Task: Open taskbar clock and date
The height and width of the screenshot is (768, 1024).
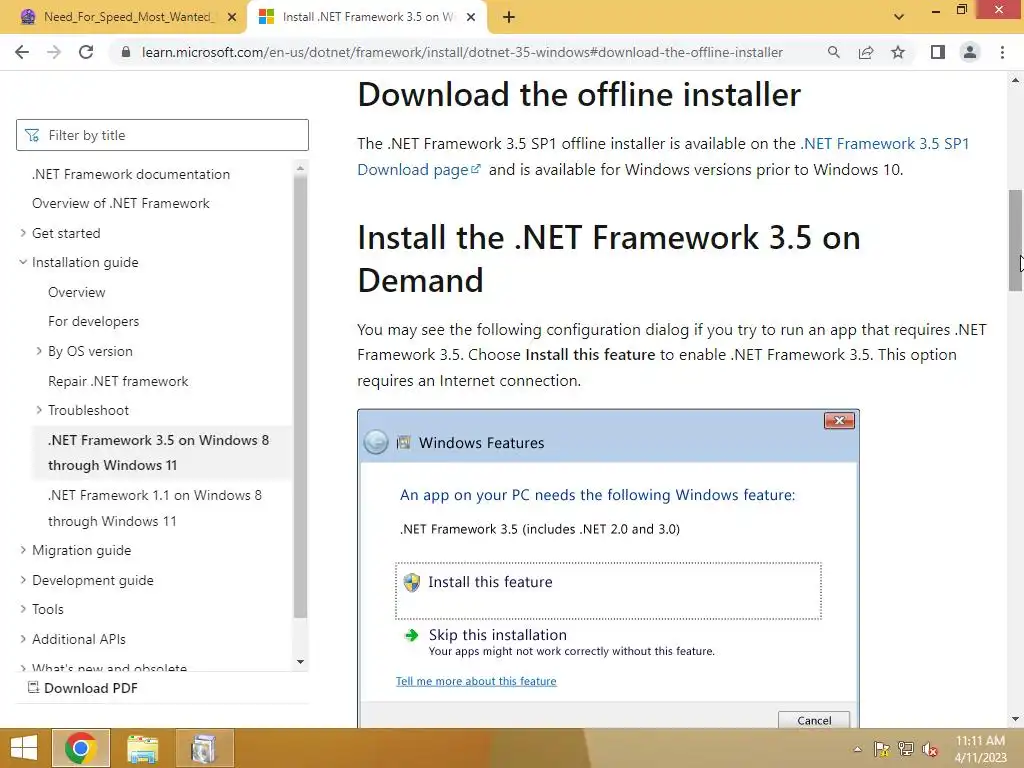Action: pos(980,749)
